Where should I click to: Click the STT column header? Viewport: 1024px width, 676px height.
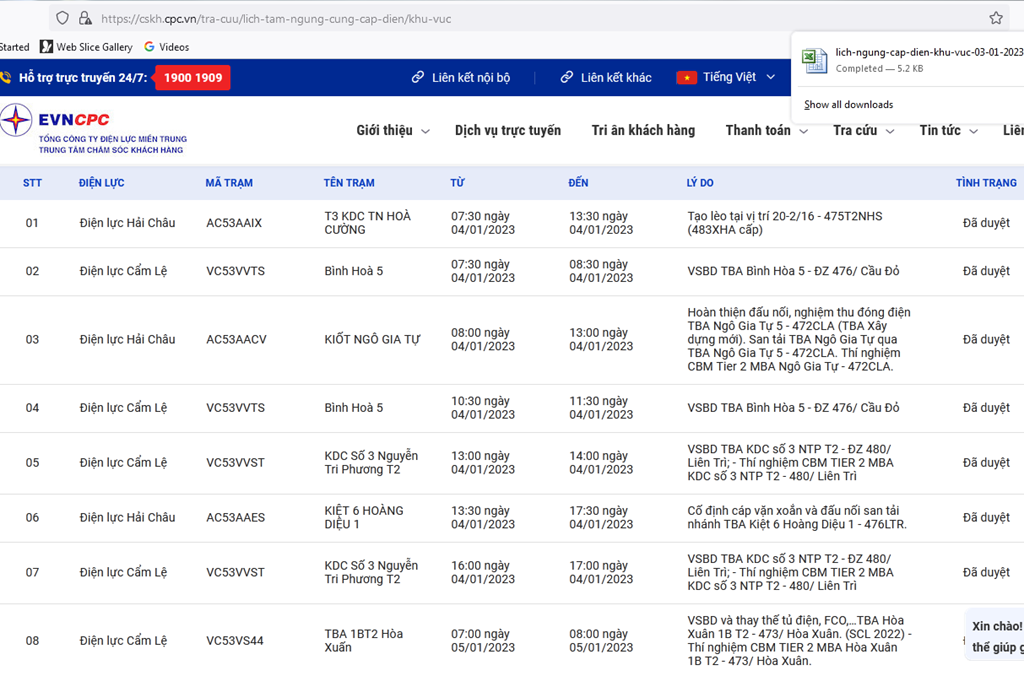pos(32,183)
